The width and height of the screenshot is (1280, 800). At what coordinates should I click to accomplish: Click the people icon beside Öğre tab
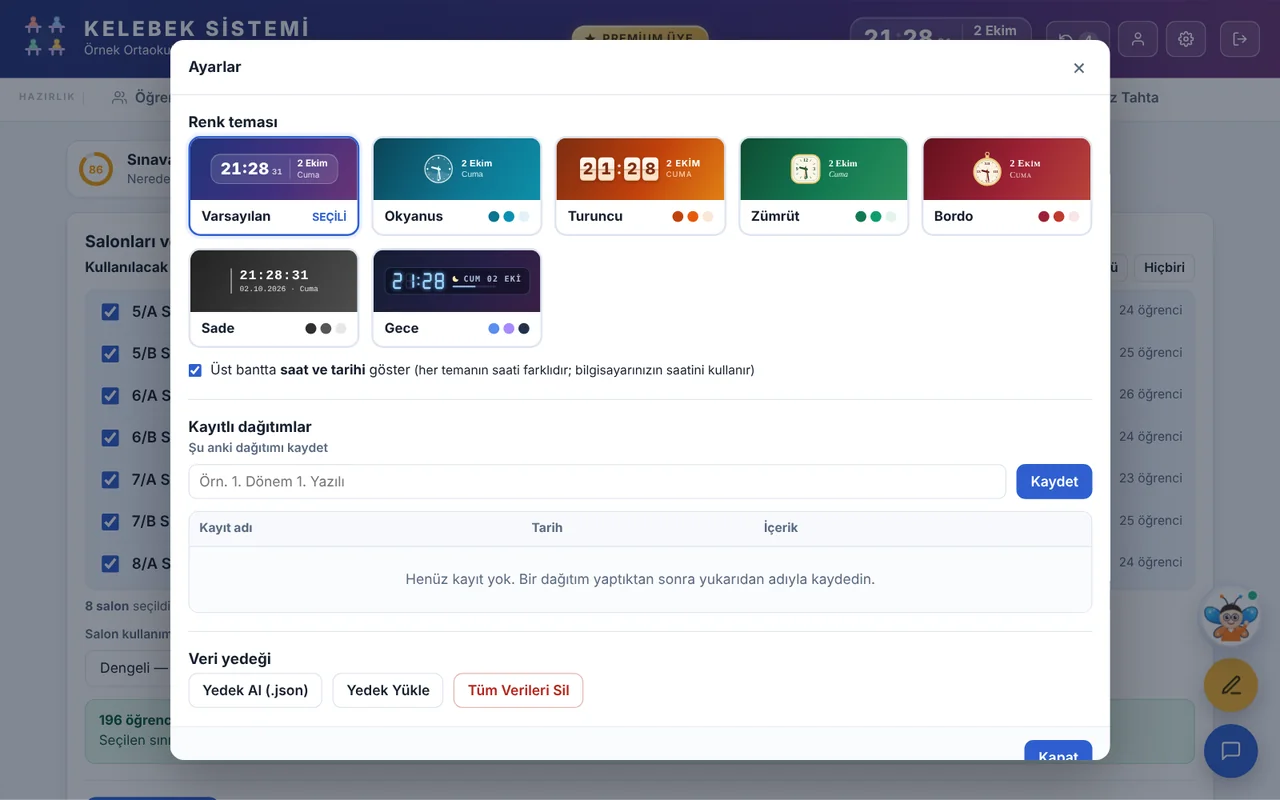[x=120, y=97]
